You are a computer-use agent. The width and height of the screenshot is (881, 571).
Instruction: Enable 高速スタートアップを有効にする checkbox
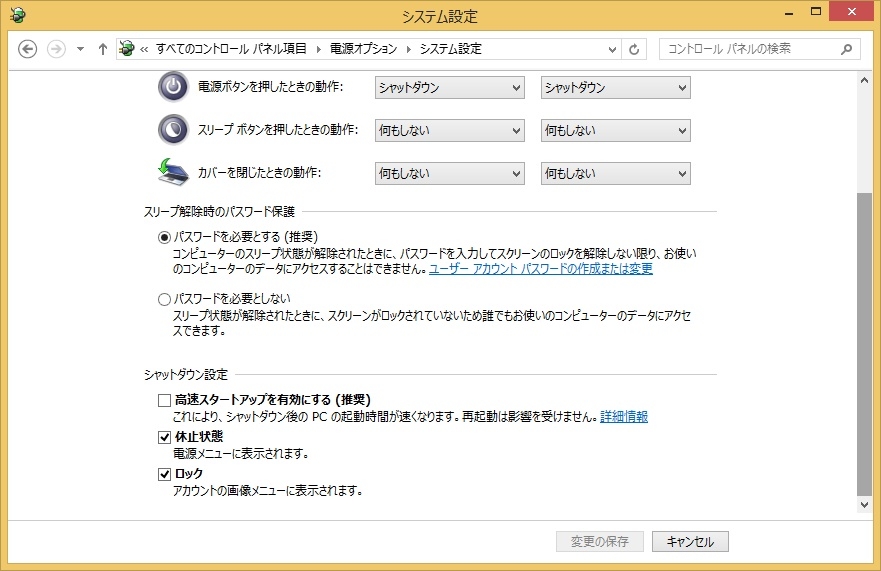click(164, 400)
